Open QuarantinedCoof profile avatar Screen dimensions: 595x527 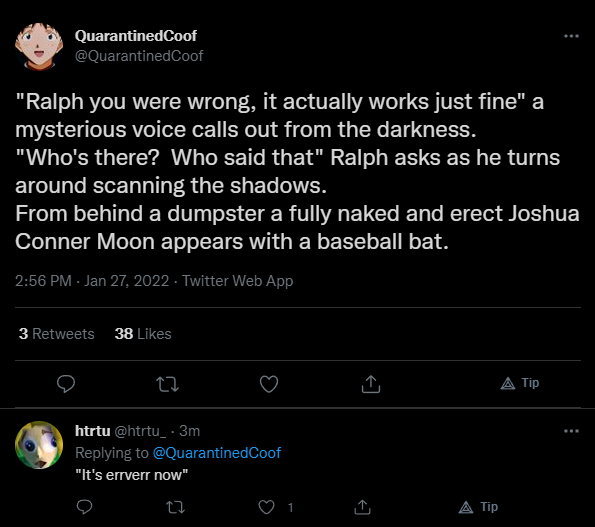pyautogui.click(x=39, y=46)
